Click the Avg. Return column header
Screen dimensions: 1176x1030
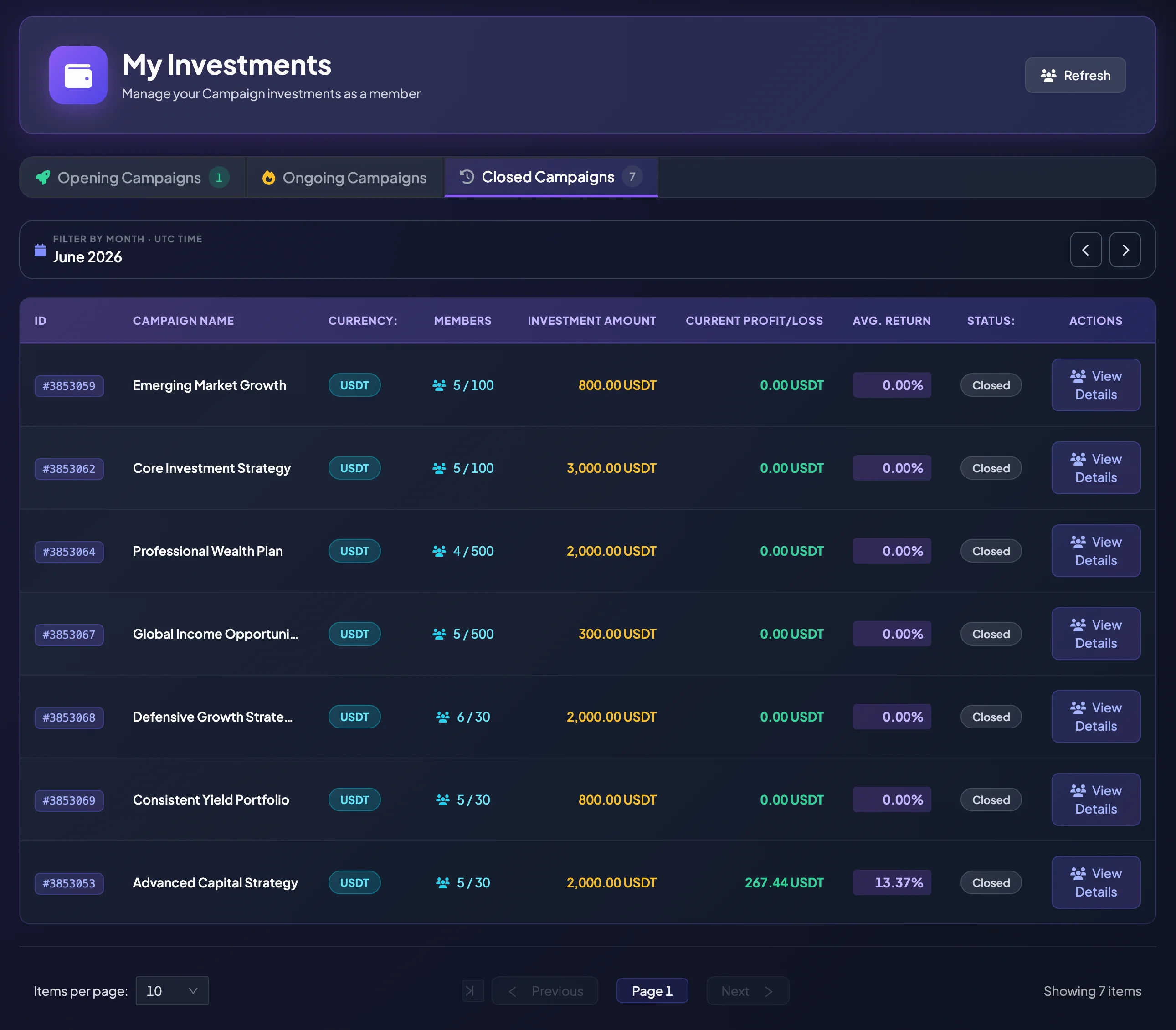click(891, 321)
